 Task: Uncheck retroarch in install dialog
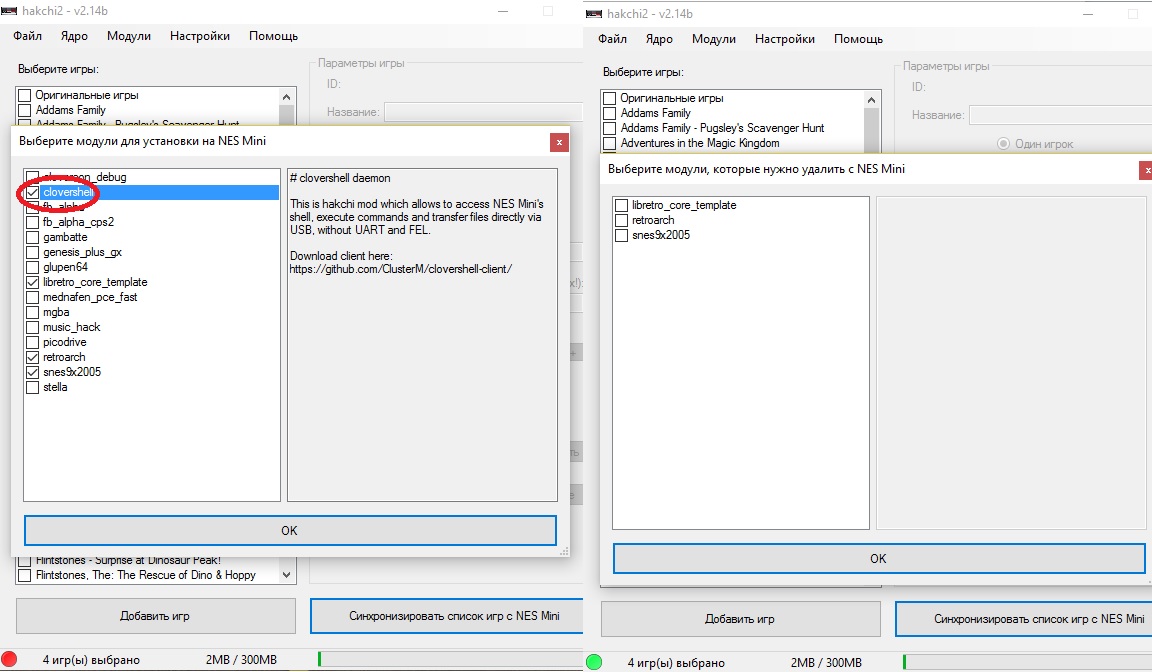pyautogui.click(x=32, y=357)
